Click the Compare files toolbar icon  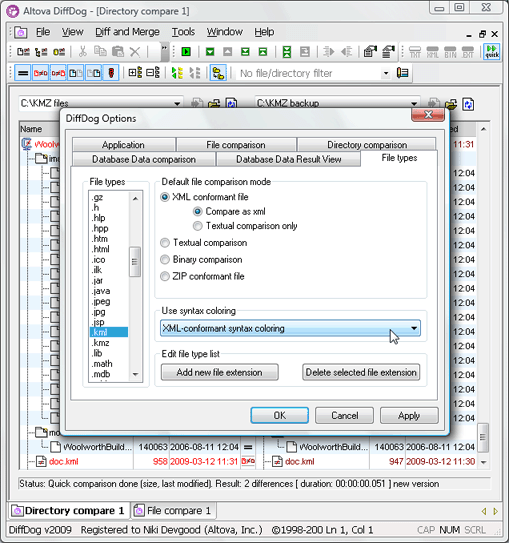point(23,52)
